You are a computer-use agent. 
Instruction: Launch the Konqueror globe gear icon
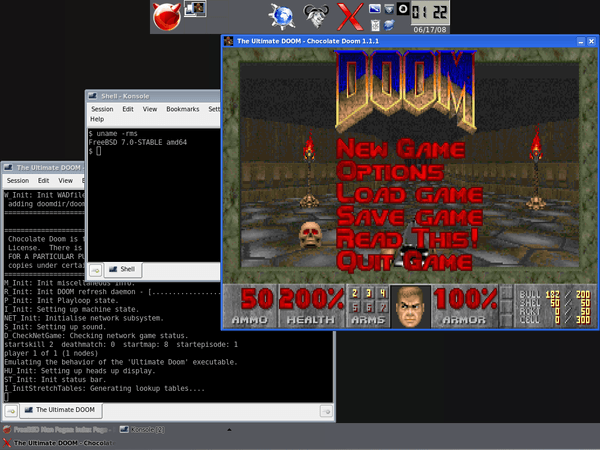click(x=282, y=17)
